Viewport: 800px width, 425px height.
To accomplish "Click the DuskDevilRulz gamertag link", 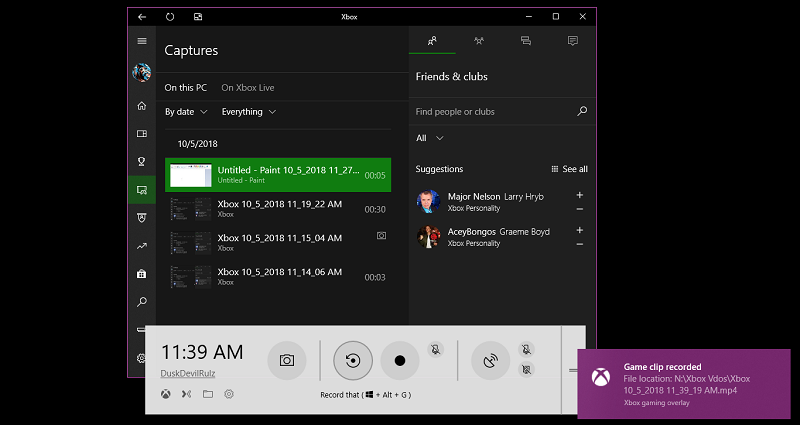I will (188, 373).
